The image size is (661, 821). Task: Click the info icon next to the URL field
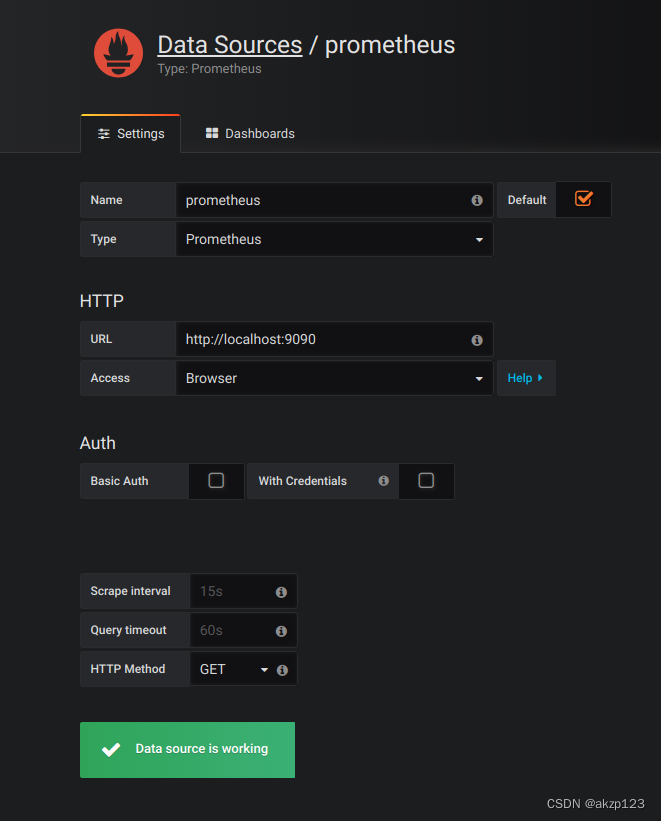coord(477,339)
